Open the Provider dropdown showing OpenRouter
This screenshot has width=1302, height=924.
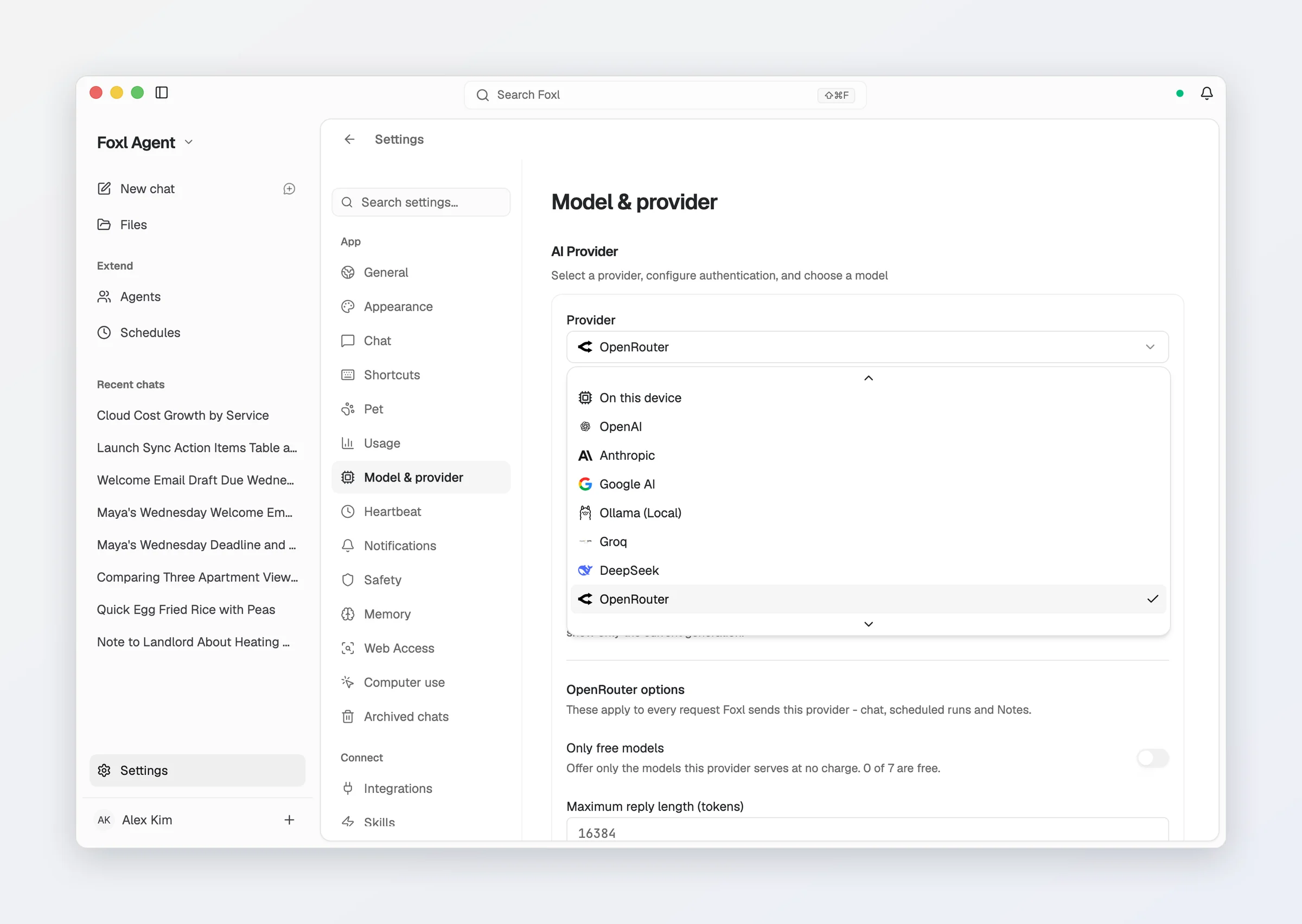point(867,347)
